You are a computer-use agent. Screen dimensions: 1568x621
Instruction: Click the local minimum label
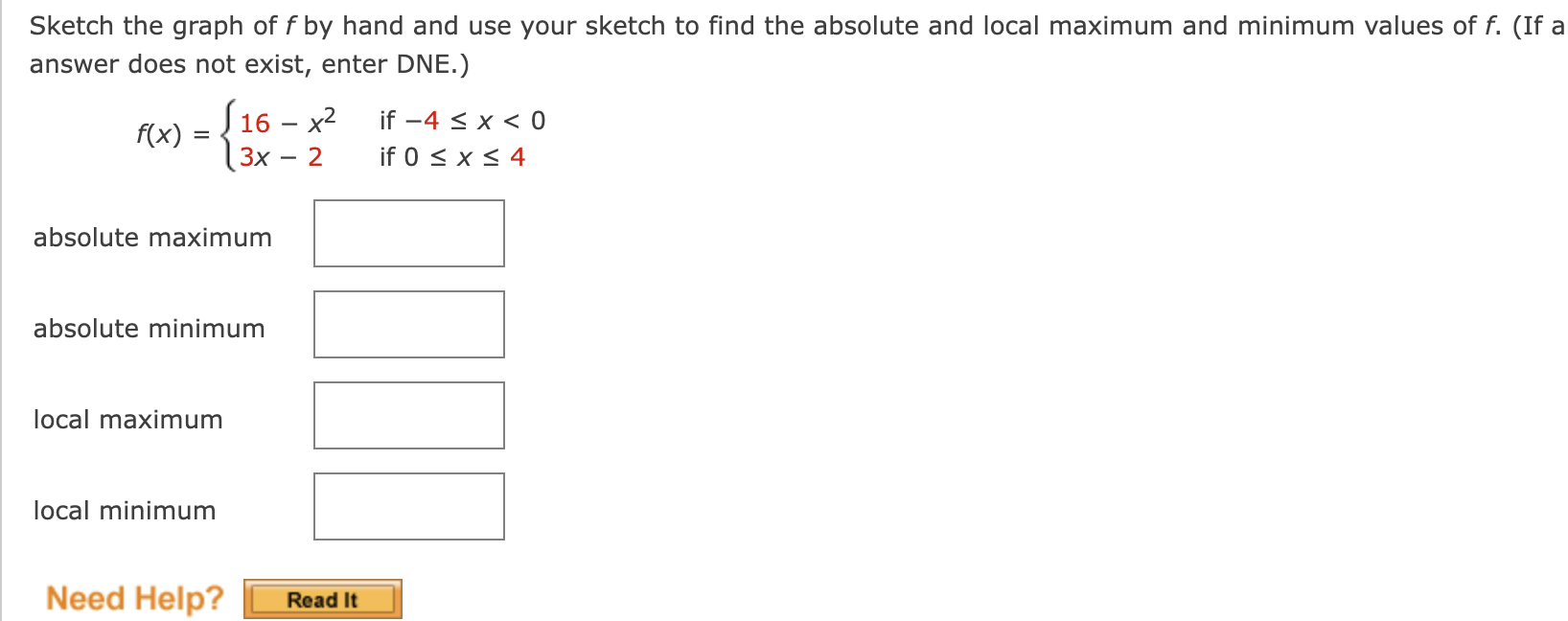click(x=124, y=510)
